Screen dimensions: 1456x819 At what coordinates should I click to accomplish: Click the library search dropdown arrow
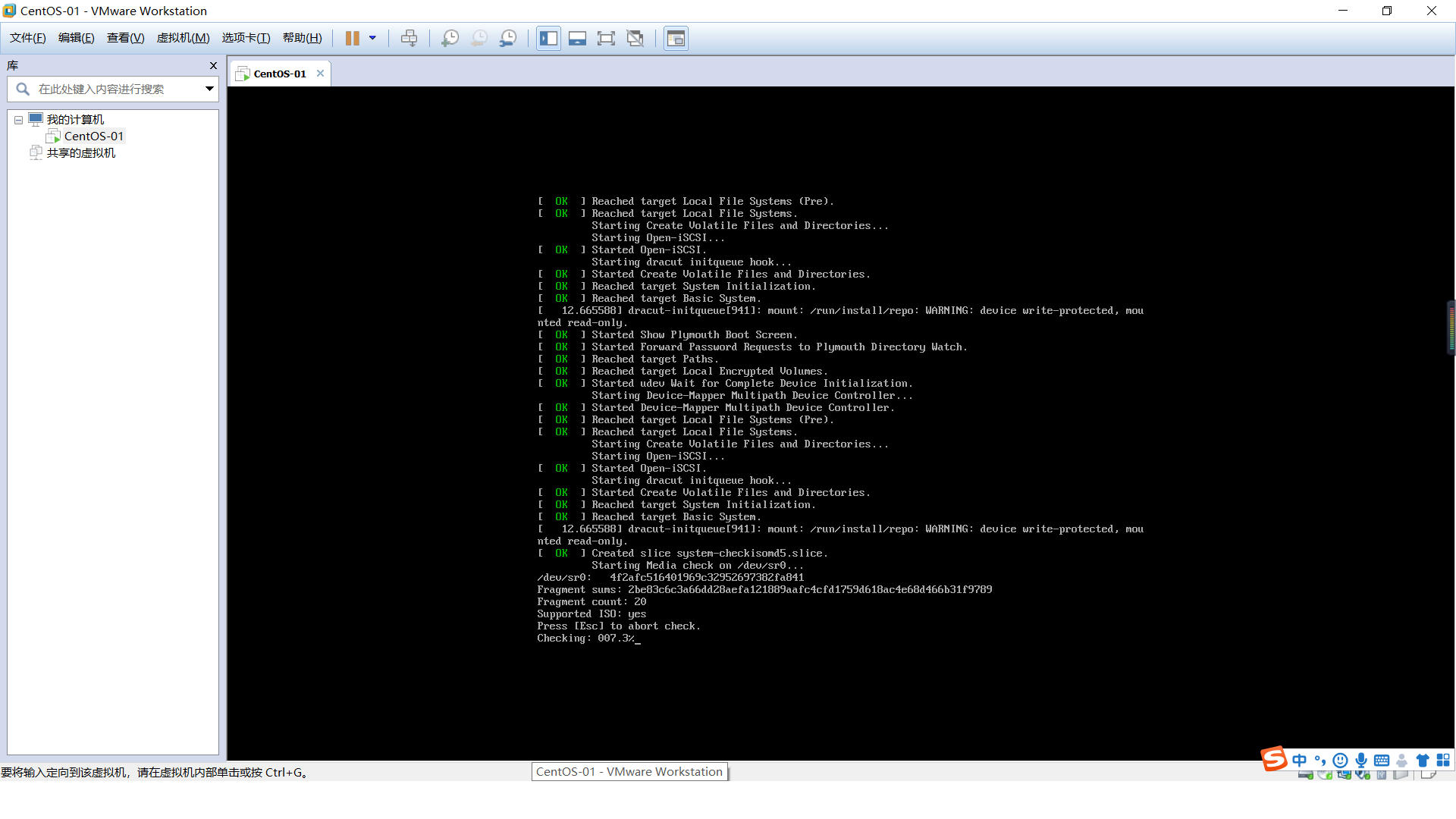(209, 89)
